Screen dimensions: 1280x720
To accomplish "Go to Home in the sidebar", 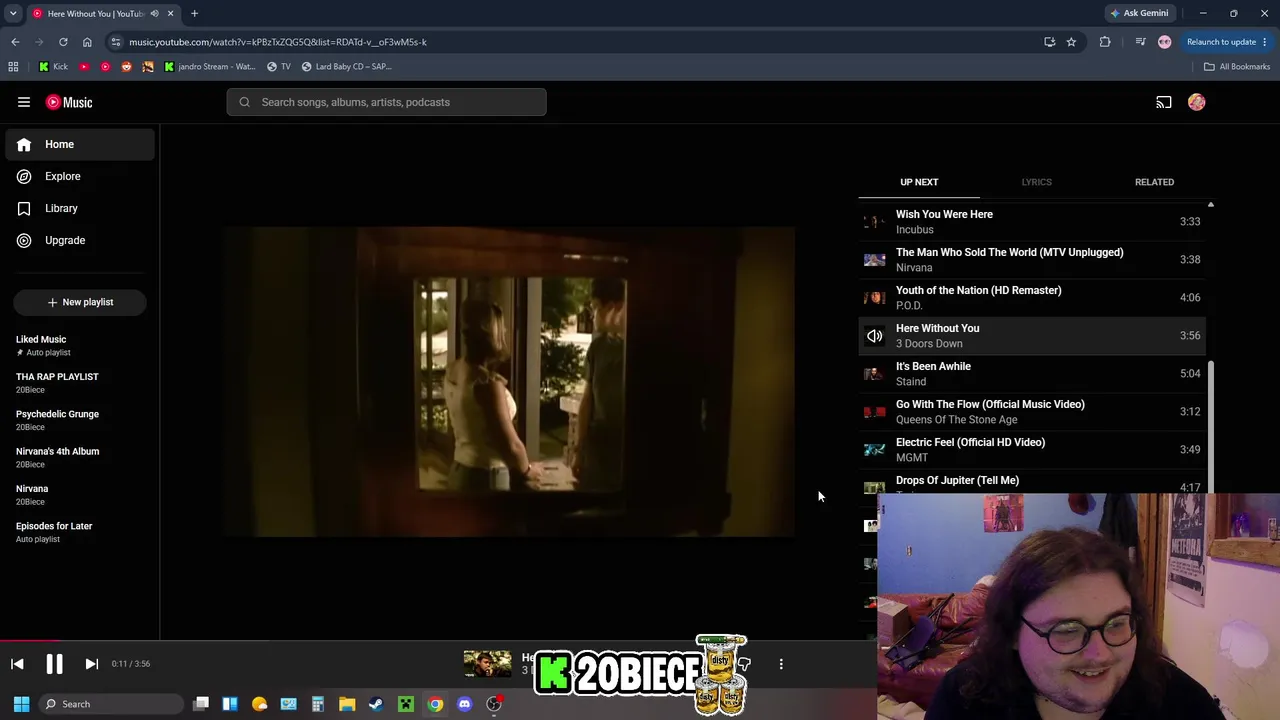I will [x=80, y=144].
